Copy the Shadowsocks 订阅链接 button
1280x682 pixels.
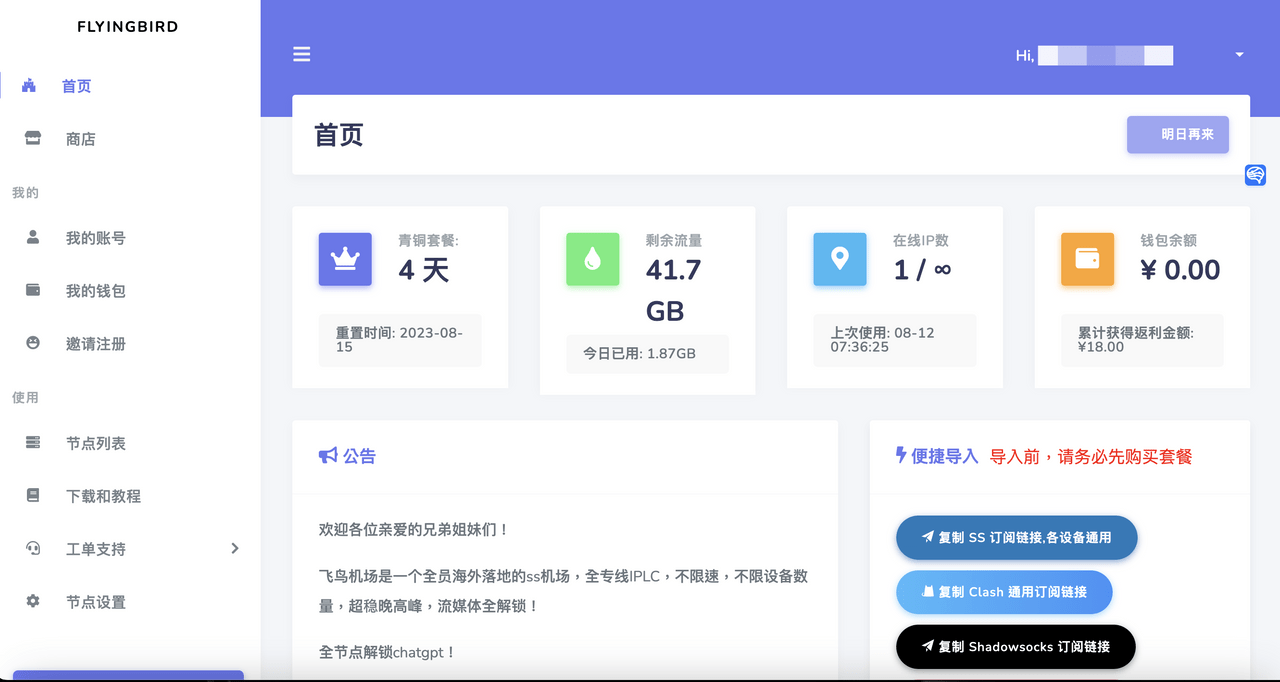point(1015,647)
